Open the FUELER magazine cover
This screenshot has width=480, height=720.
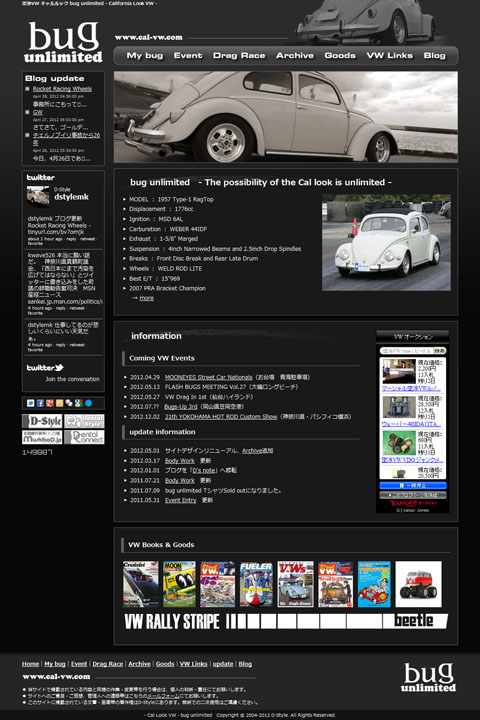(x=256, y=584)
